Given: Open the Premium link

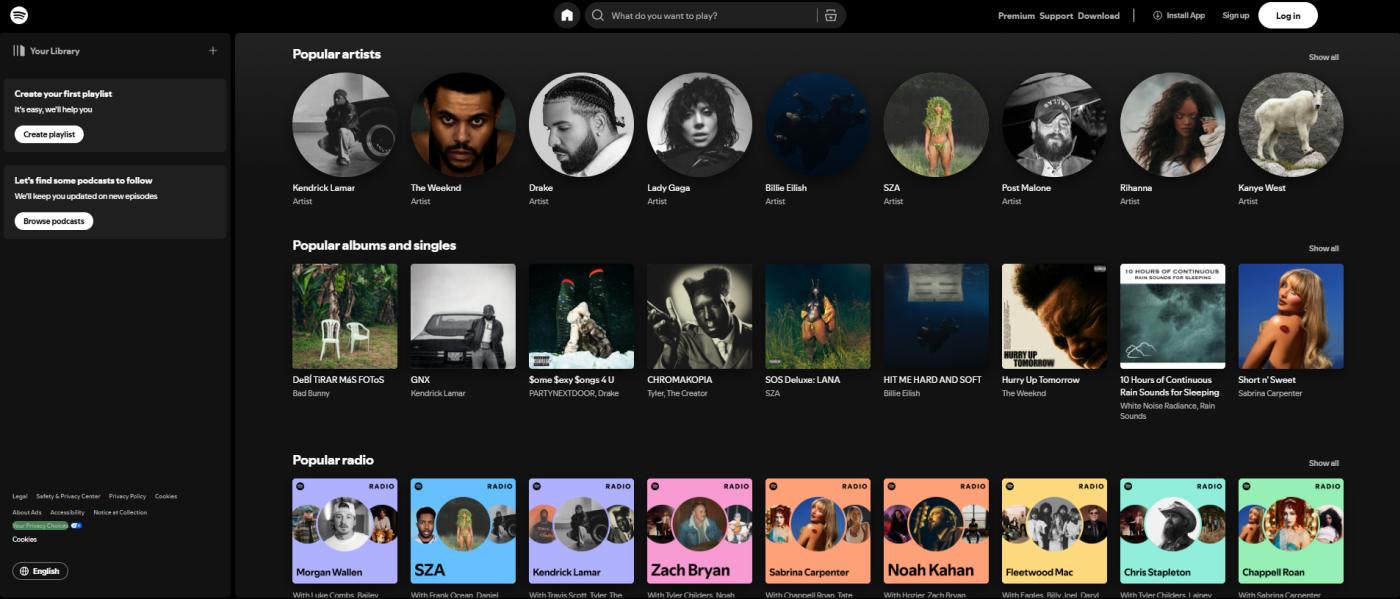Looking at the screenshot, I should click(x=1016, y=16).
